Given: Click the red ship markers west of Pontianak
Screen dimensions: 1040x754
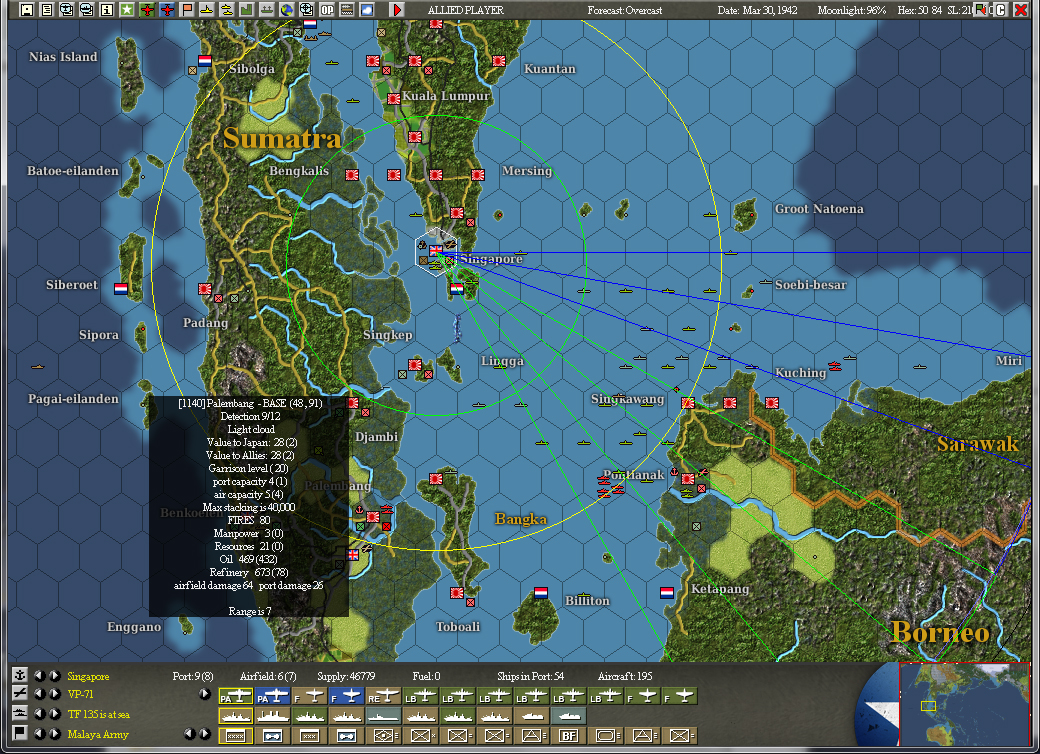Looking at the screenshot, I should click(610, 487).
